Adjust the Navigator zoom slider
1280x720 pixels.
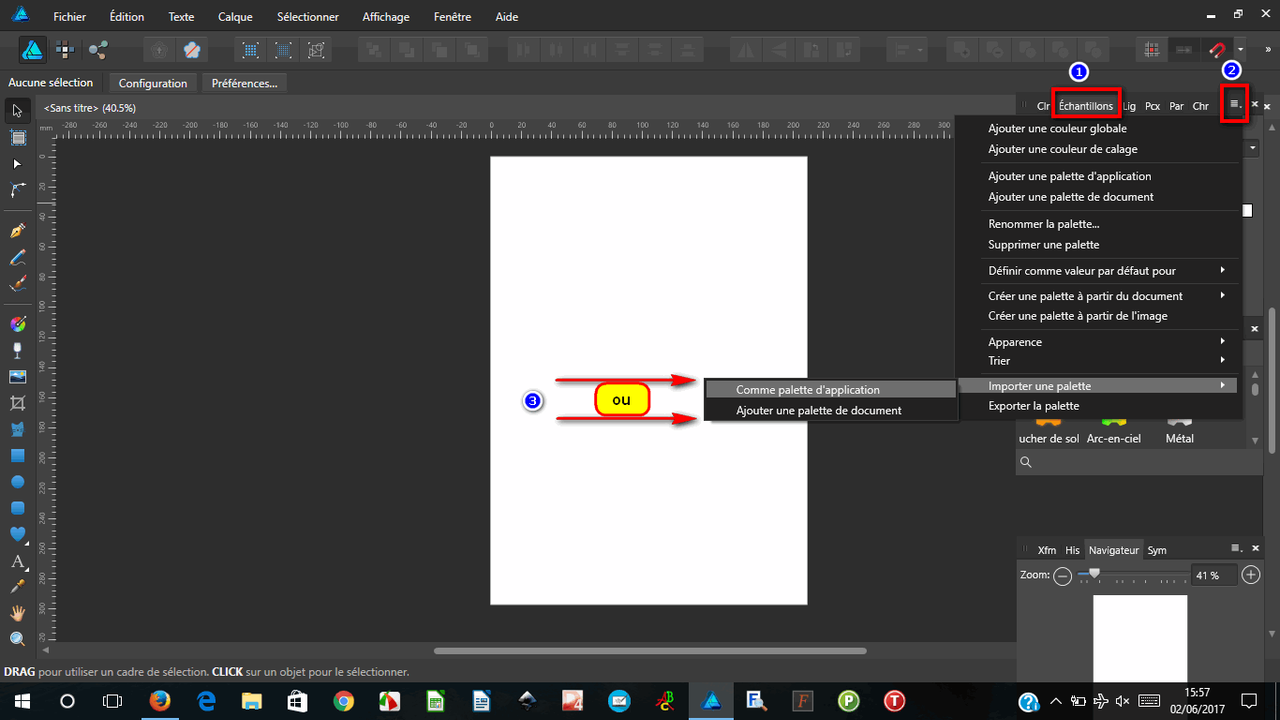point(1095,574)
